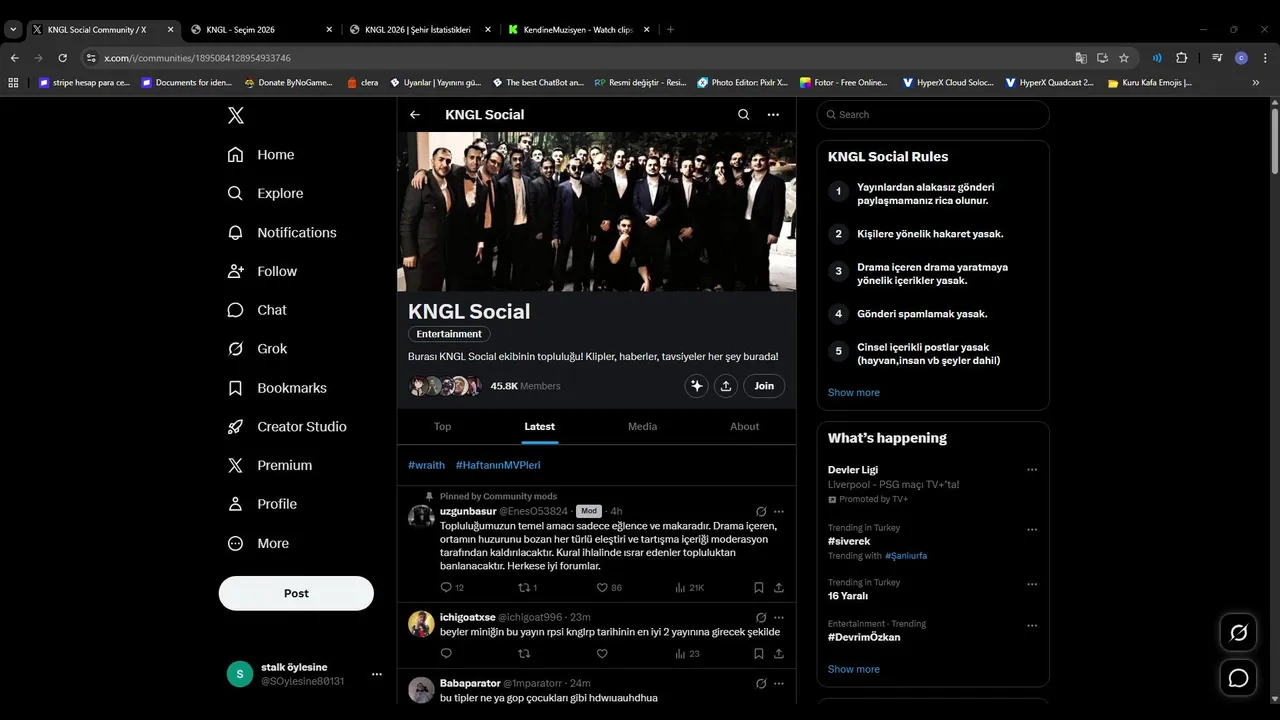Open Chrome tab search dropdown
The height and width of the screenshot is (720, 1280).
13,29
